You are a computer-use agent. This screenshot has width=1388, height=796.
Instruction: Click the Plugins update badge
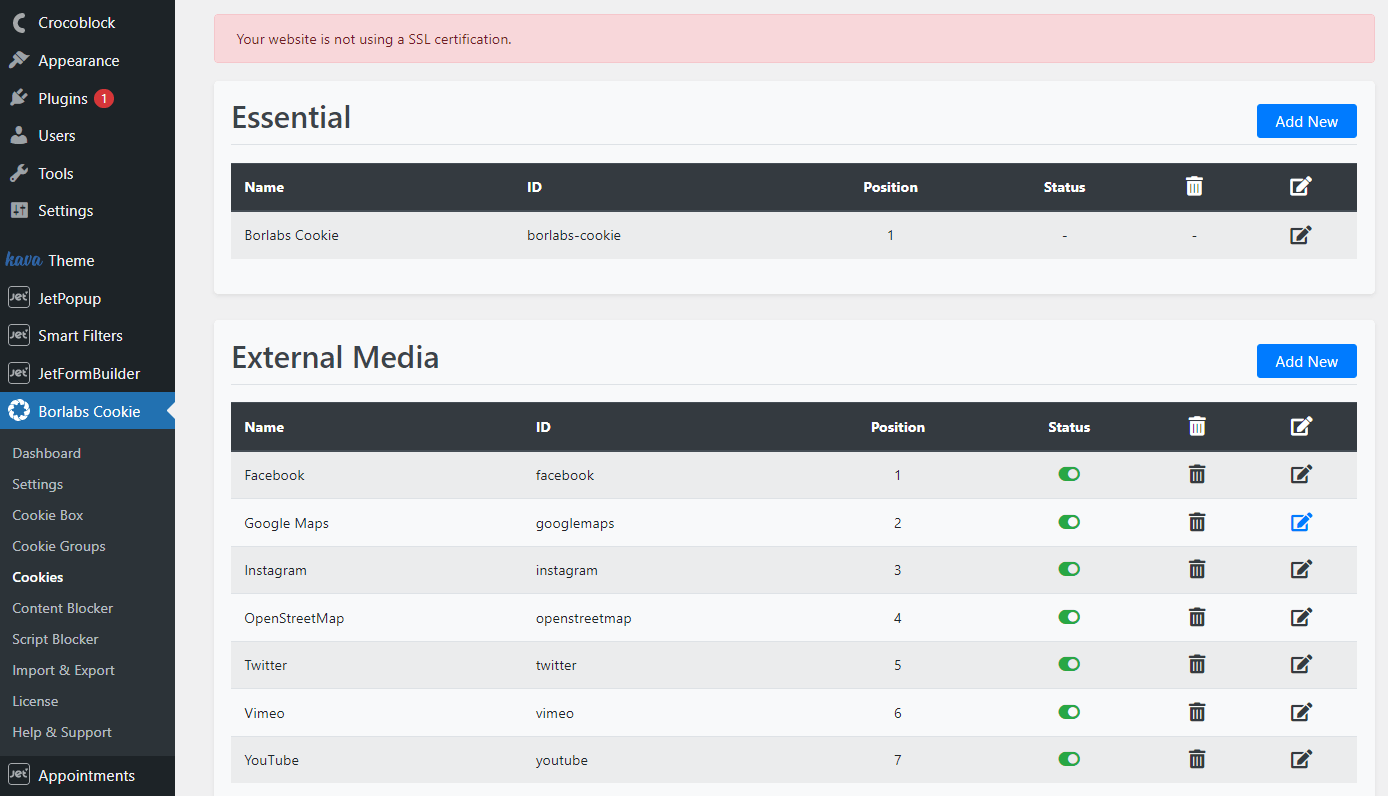click(x=104, y=98)
